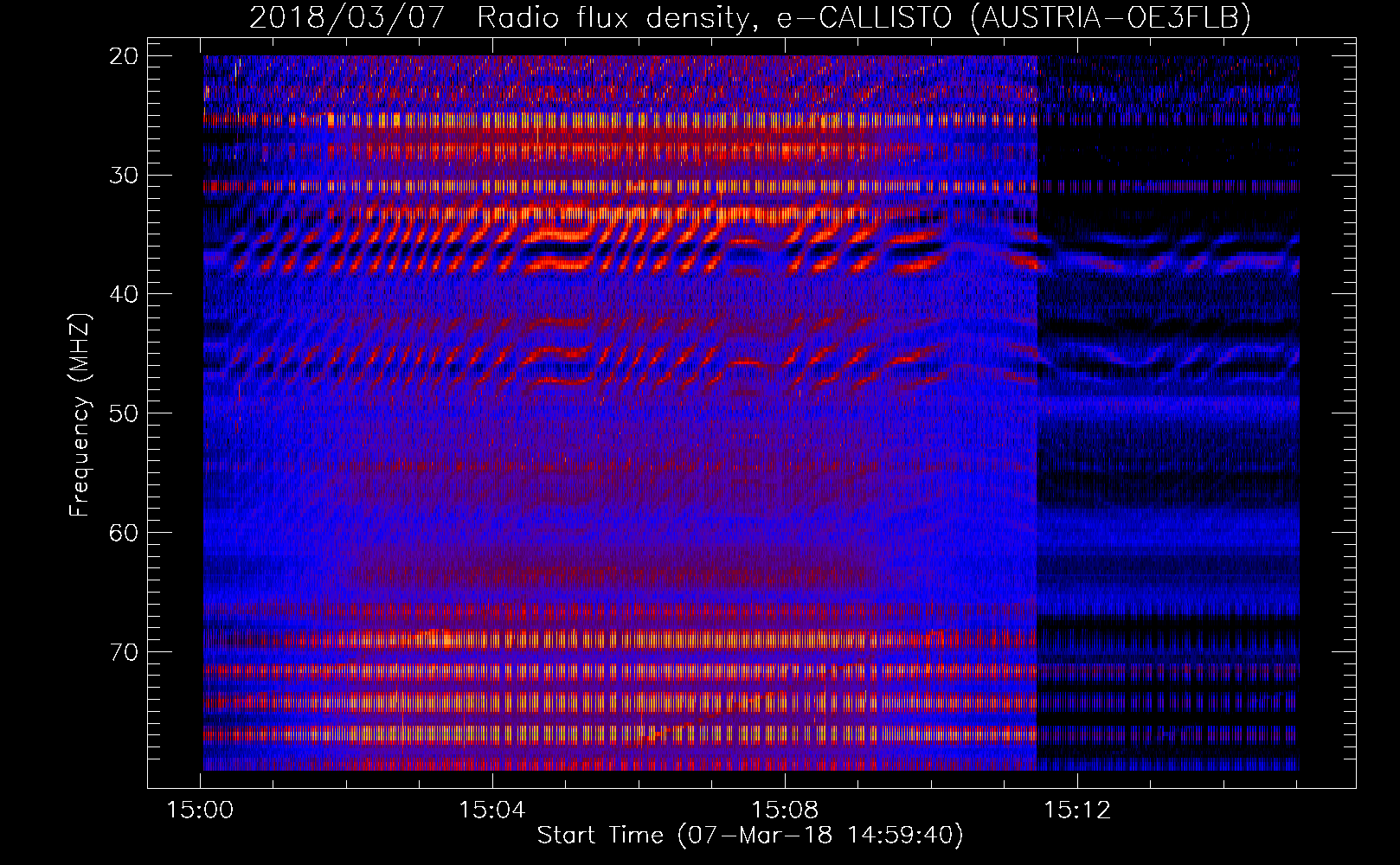Click the 15:04 time tick label
This screenshot has height=865, width=1400.
[492, 811]
